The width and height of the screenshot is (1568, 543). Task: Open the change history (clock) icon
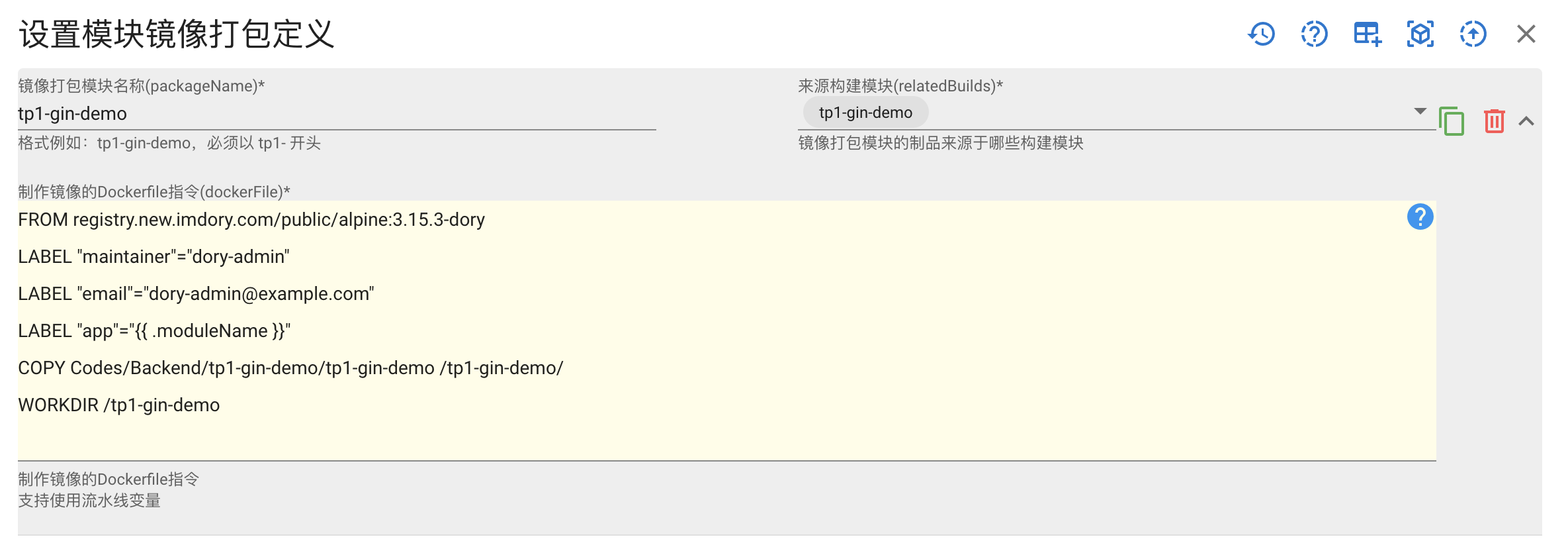1262,34
